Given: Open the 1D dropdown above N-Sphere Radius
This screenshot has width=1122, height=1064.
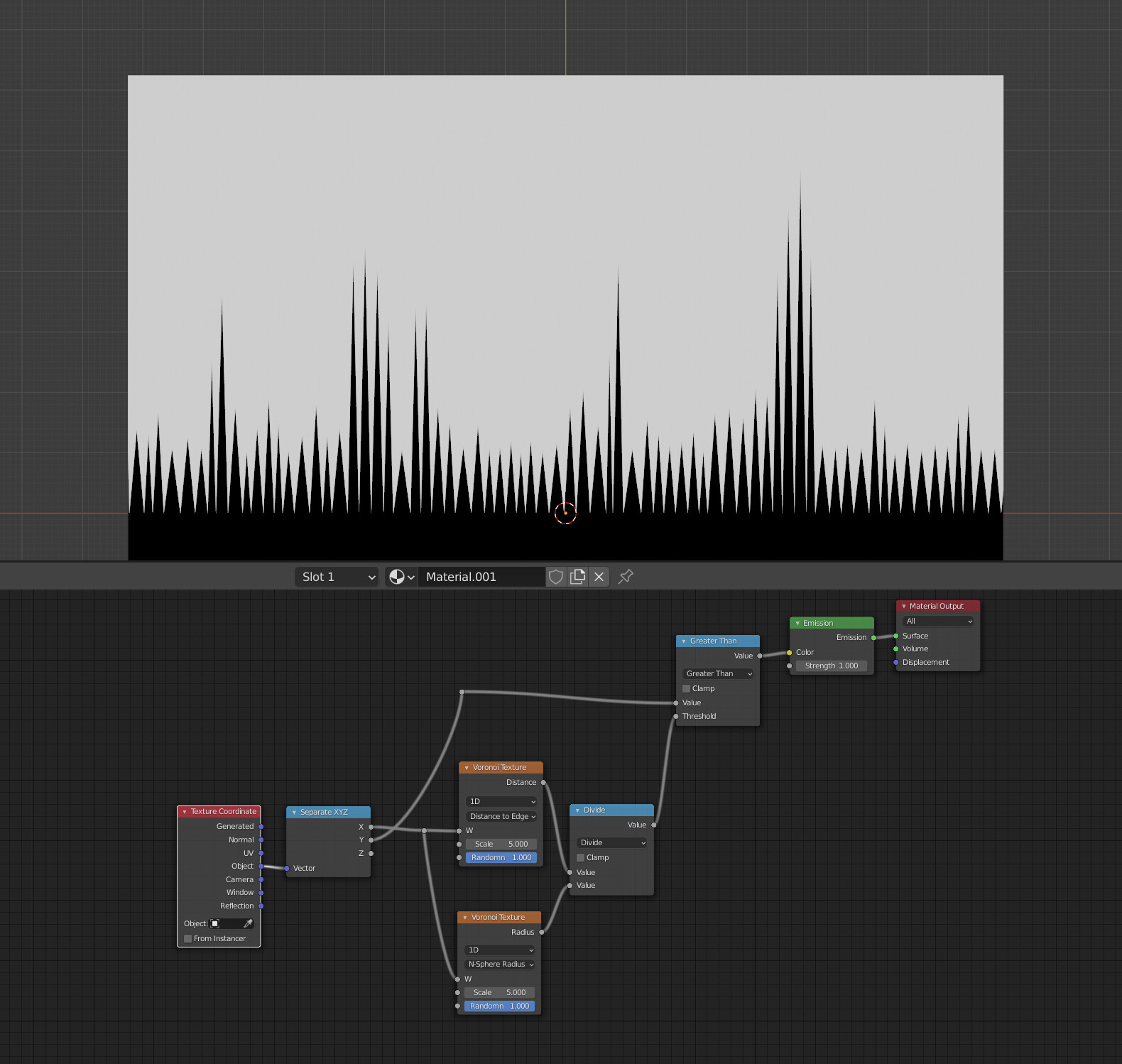Looking at the screenshot, I should click(501, 950).
